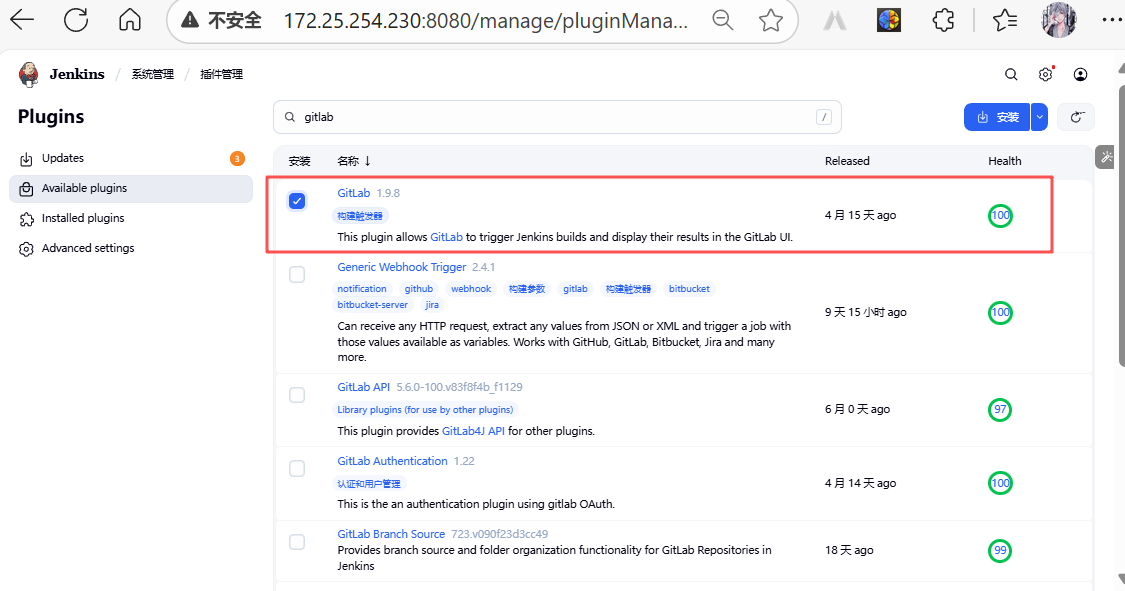Check the GitLab Authentication checkbox
This screenshot has width=1125, height=591.
(x=297, y=469)
